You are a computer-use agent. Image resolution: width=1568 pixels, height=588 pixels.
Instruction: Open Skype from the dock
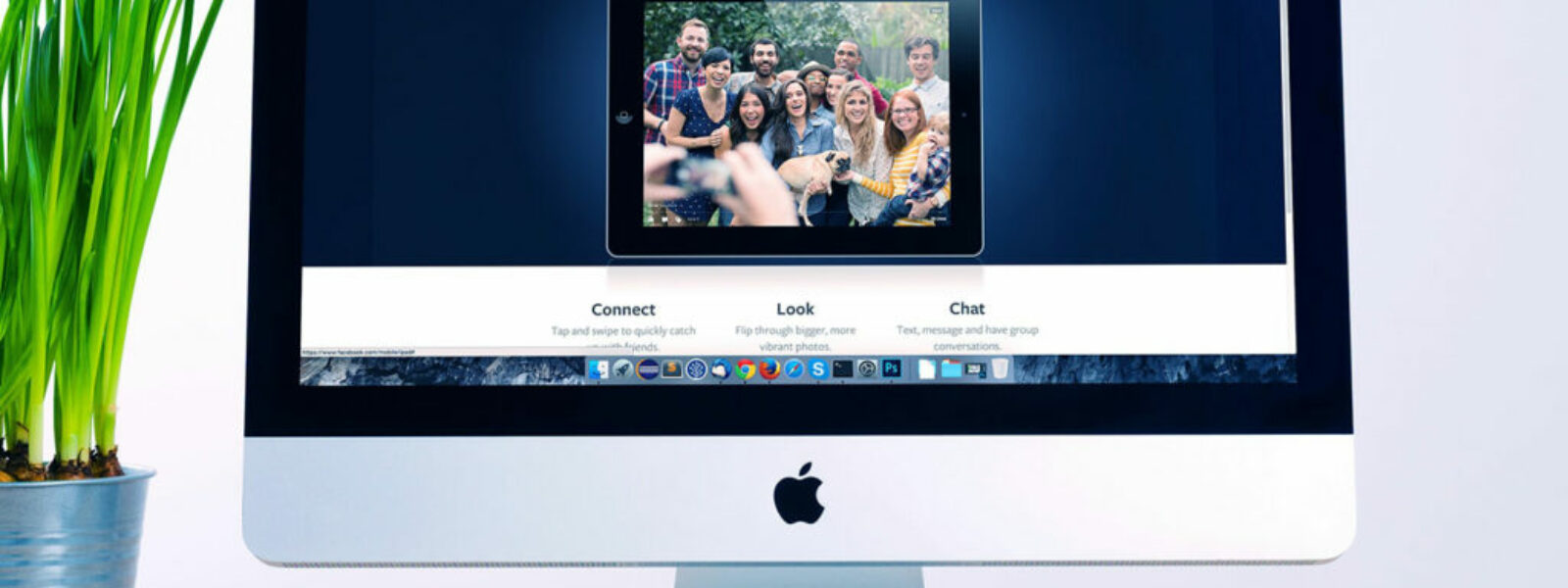(x=818, y=369)
